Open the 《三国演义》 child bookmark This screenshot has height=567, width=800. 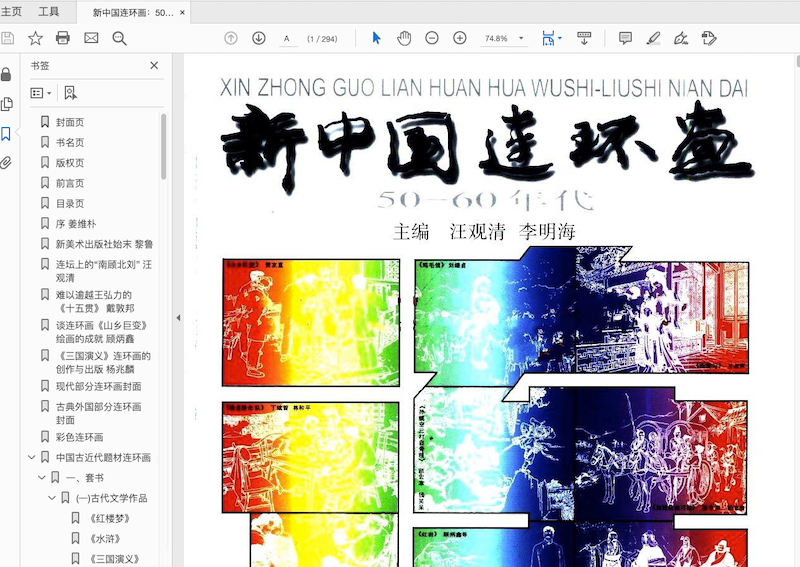click(114, 559)
